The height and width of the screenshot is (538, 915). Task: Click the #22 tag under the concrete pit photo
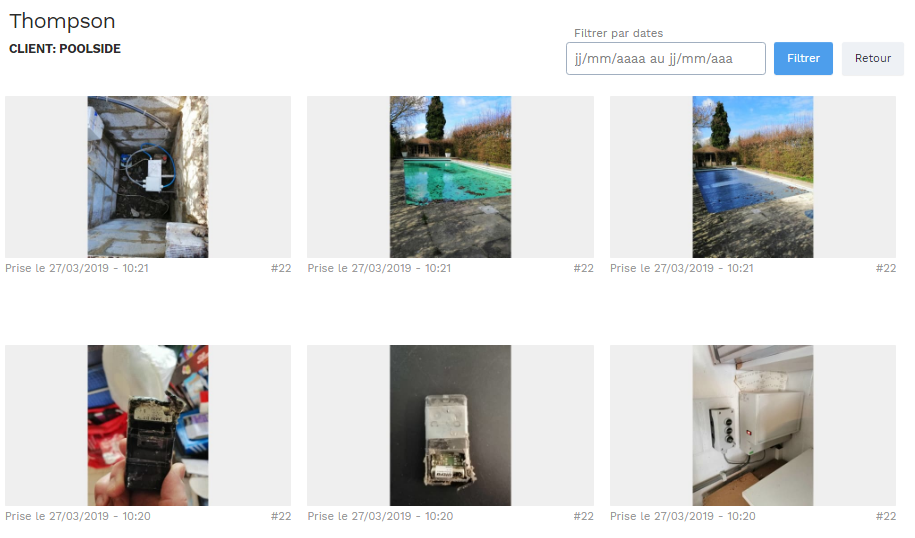(281, 268)
